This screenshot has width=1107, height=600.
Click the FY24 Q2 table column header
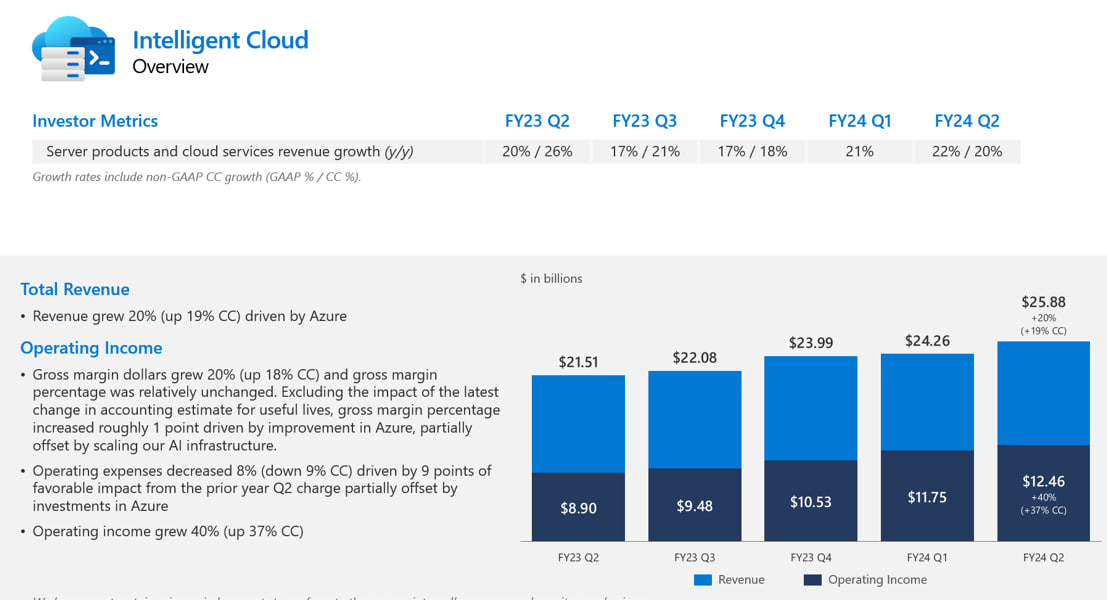click(x=967, y=121)
